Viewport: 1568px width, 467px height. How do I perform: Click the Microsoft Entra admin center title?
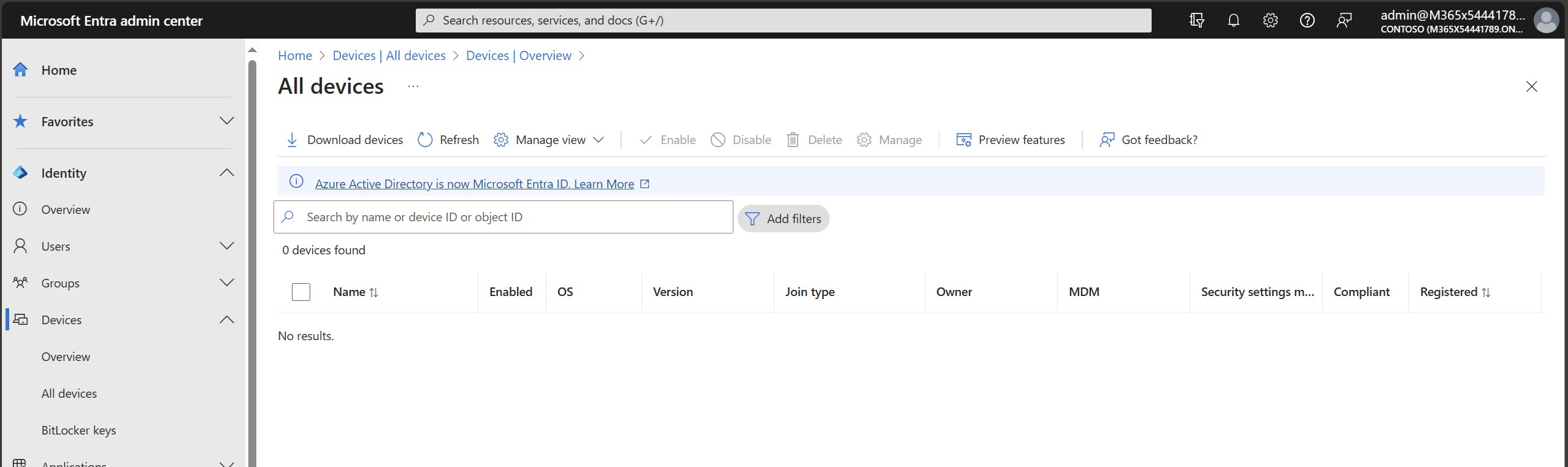[111, 21]
